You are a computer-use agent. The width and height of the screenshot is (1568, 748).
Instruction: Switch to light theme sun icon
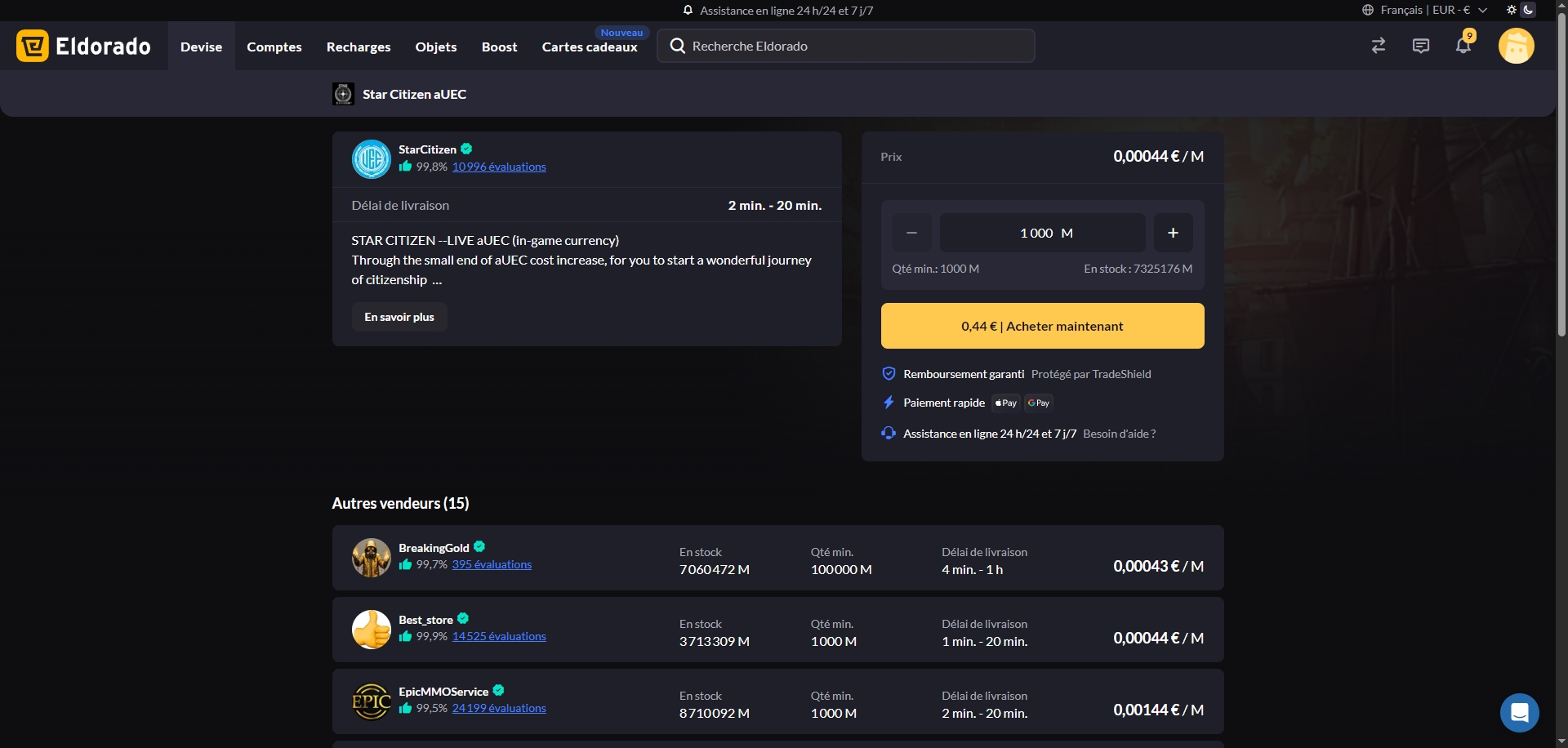pos(1512,10)
